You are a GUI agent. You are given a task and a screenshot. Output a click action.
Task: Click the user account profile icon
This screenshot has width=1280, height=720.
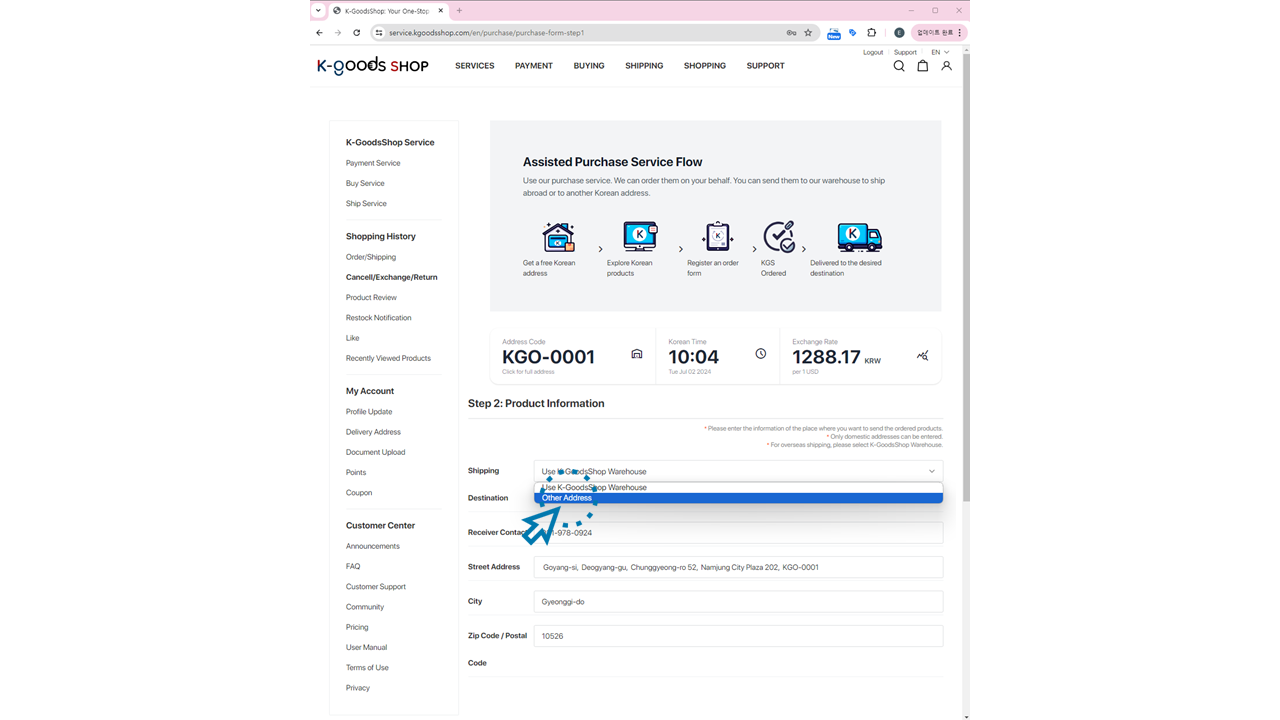click(x=946, y=66)
